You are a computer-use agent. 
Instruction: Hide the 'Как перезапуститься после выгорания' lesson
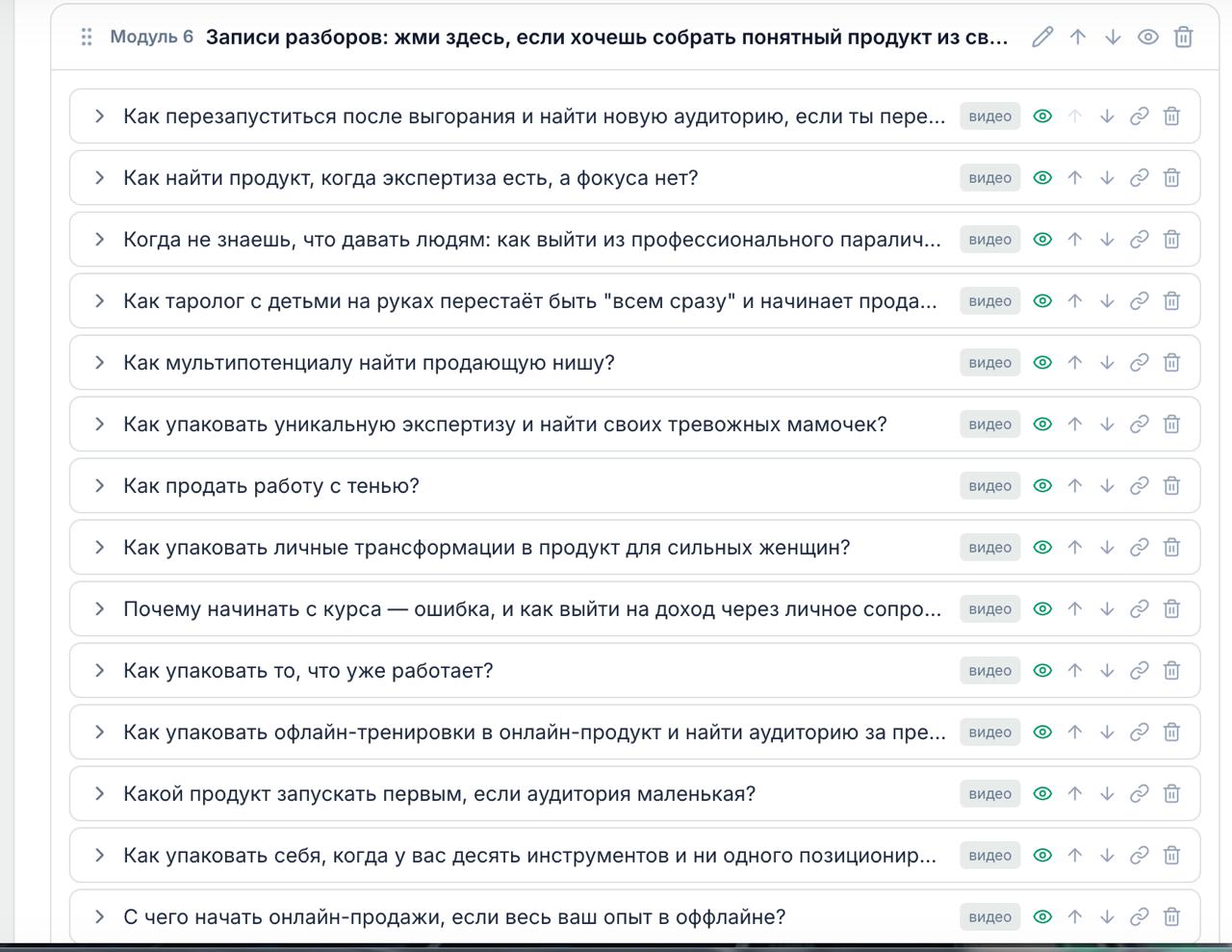(x=1042, y=116)
